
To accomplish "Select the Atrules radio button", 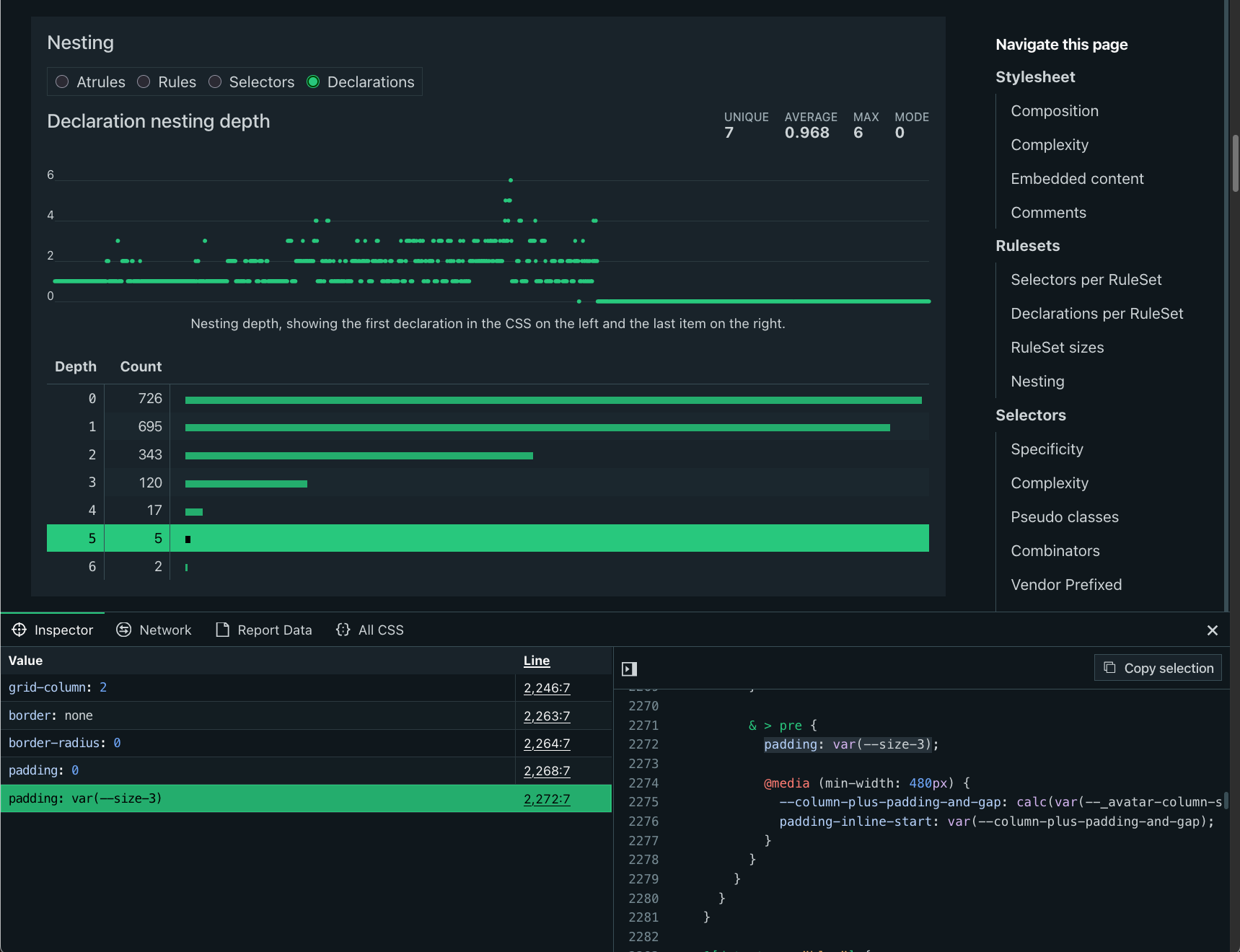I will [x=62, y=81].
